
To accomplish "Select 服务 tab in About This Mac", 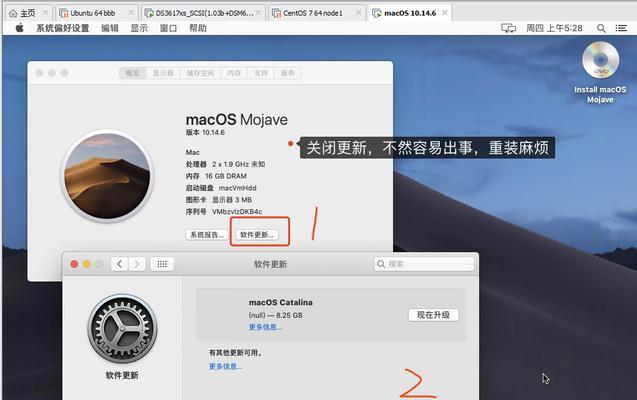I will click(288, 73).
